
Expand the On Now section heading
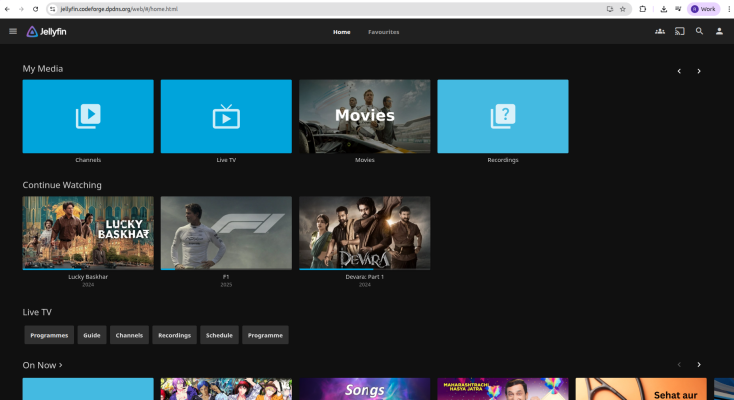pyautogui.click(x=42, y=365)
